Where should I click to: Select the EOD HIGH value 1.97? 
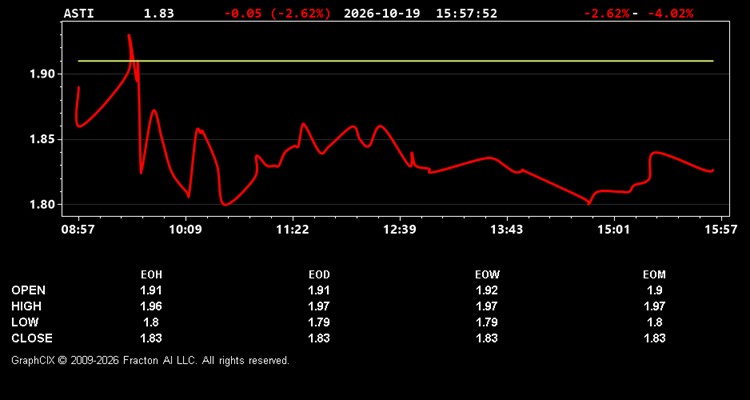click(x=319, y=306)
